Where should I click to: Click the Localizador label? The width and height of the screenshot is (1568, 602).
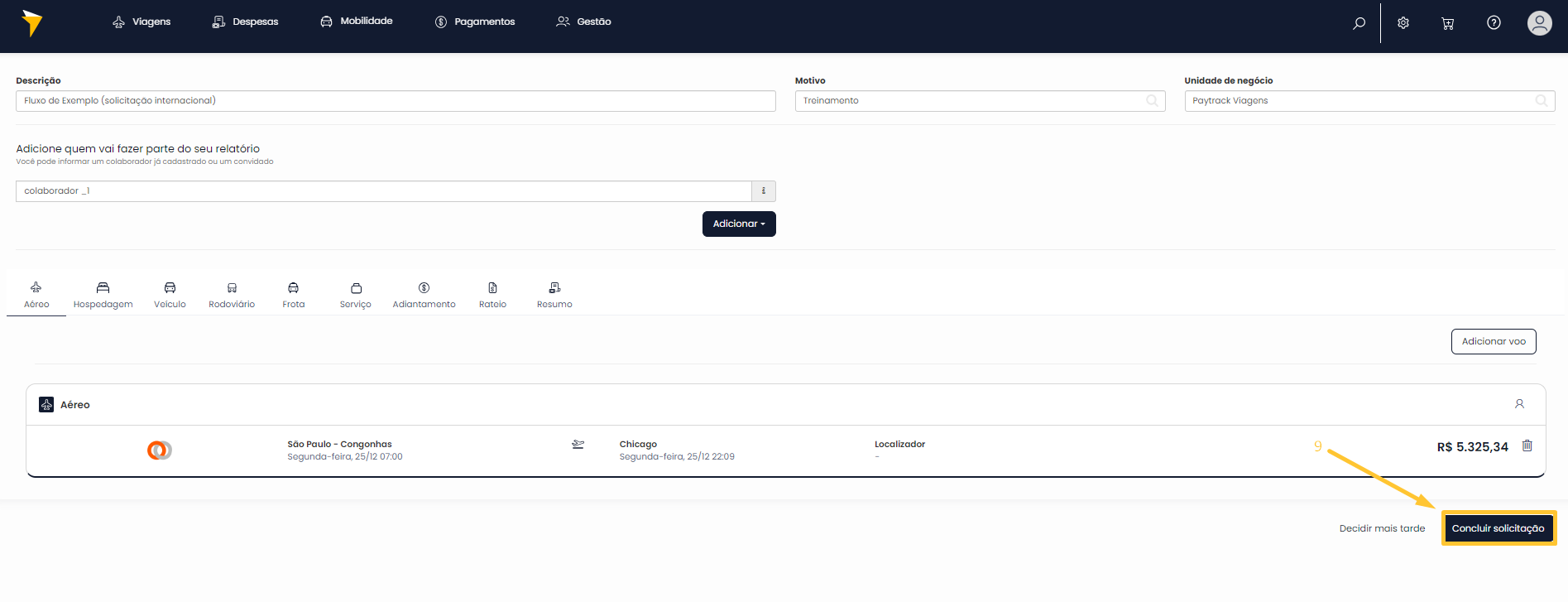[x=899, y=445]
